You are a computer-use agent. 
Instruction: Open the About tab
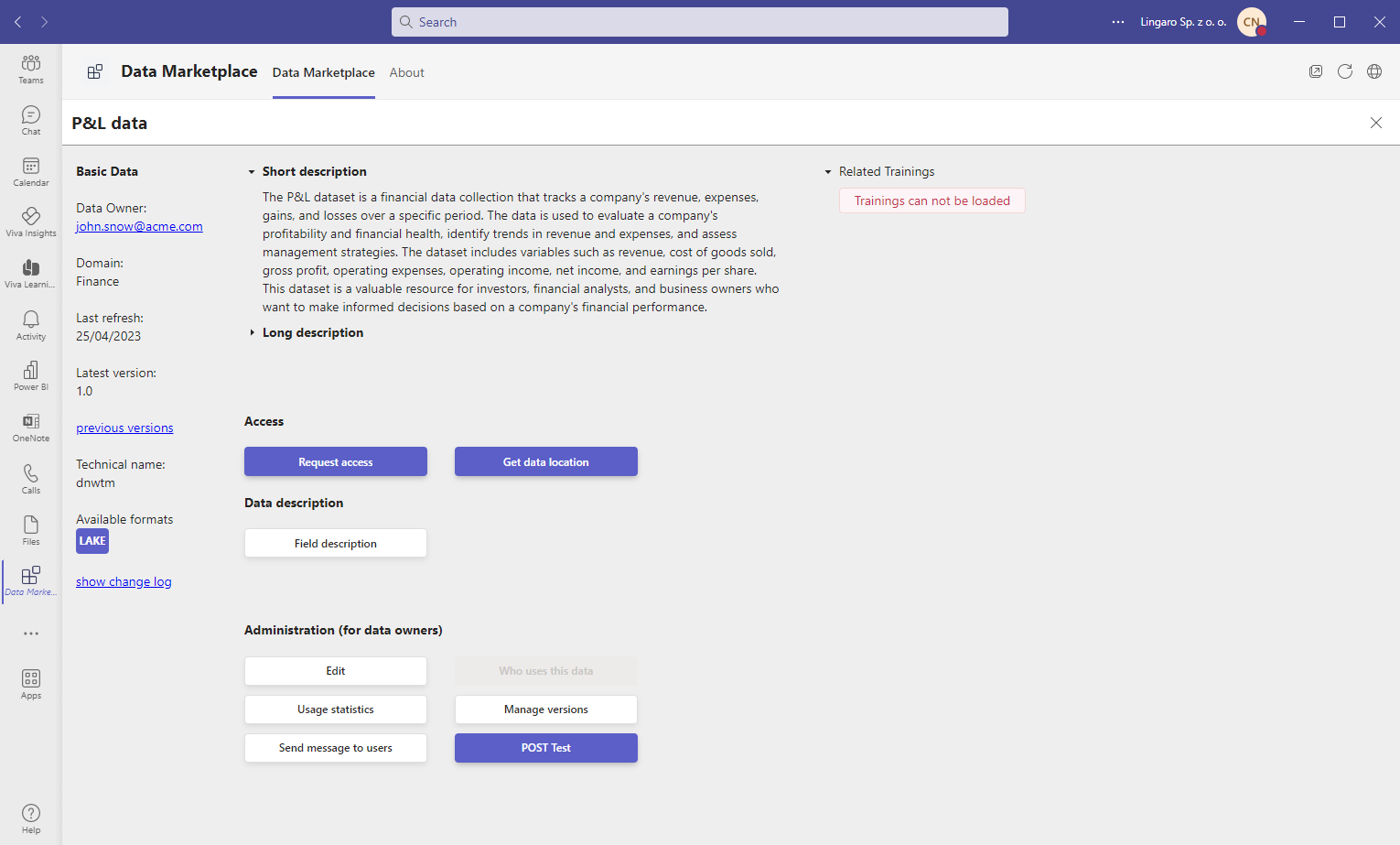407,72
